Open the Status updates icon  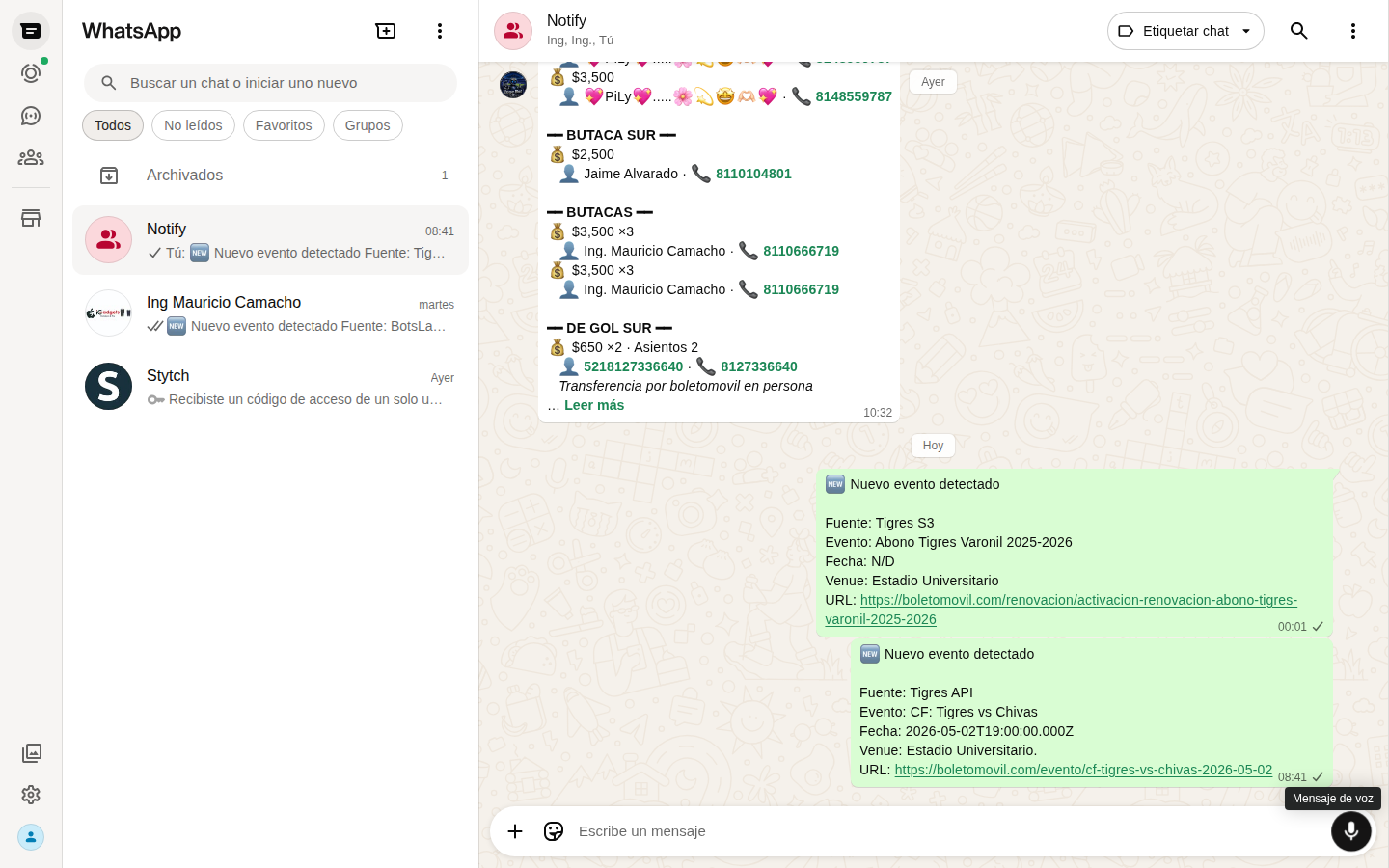31,73
